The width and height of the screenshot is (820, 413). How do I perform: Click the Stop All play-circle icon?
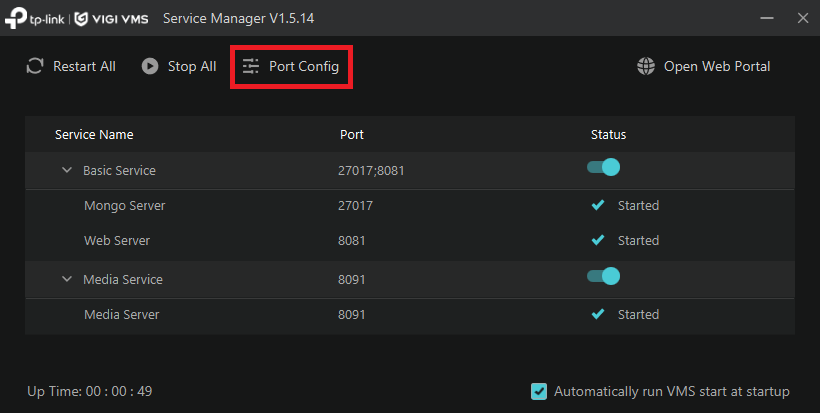(x=150, y=66)
